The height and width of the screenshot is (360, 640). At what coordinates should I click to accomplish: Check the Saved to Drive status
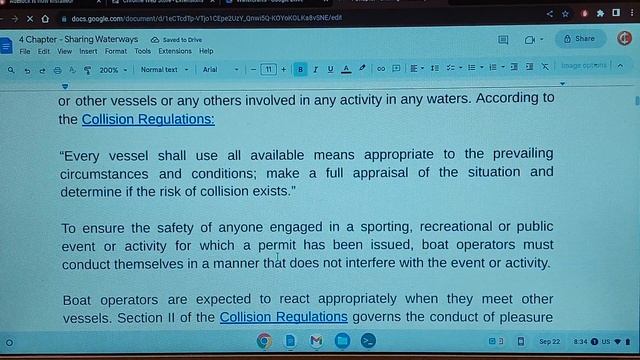tap(176, 40)
